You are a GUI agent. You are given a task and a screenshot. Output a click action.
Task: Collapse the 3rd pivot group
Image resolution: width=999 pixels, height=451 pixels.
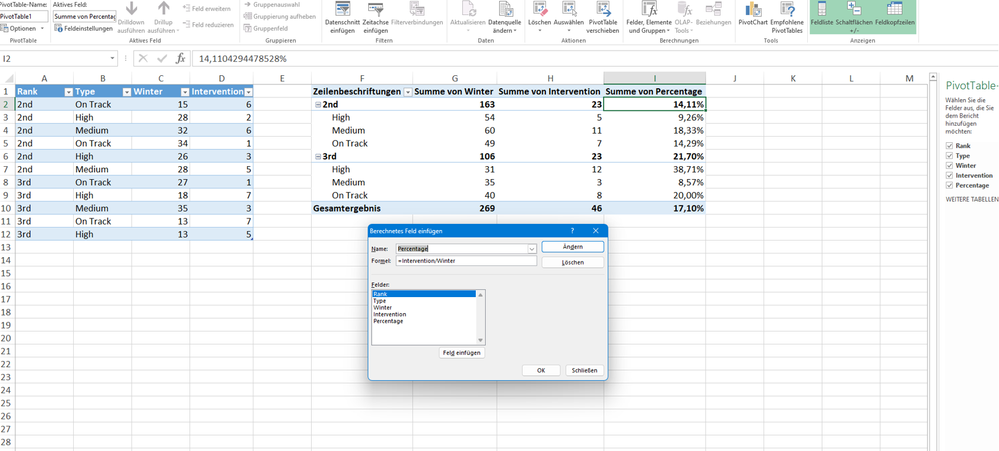tap(318, 157)
